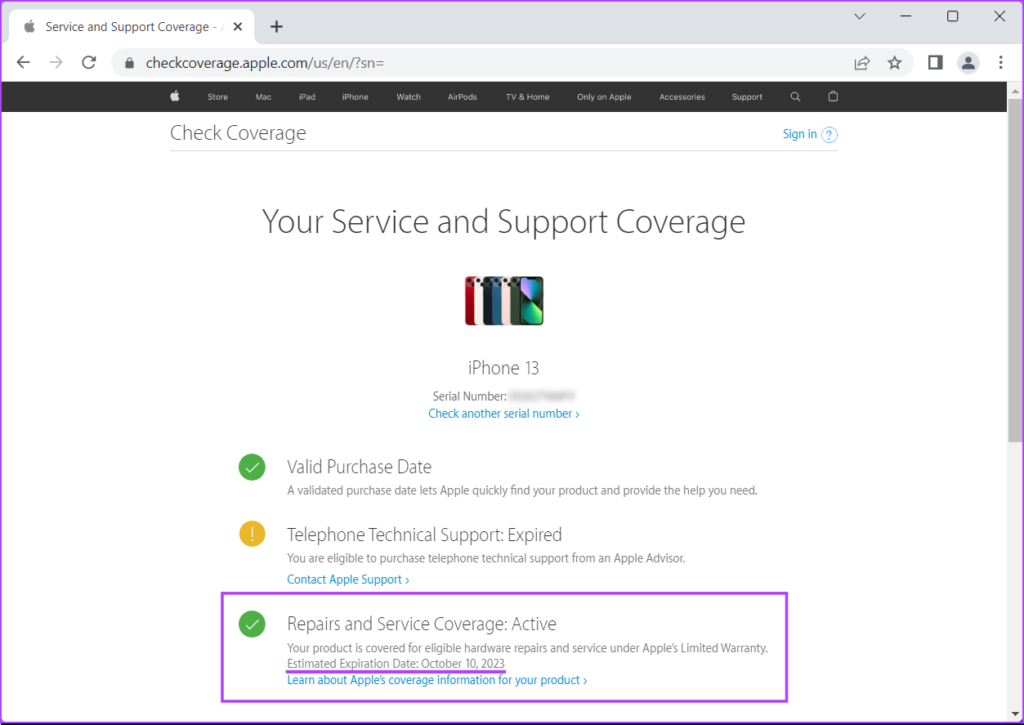Click the padlock site info icon
Screen dimensions: 1024x725
129,63
